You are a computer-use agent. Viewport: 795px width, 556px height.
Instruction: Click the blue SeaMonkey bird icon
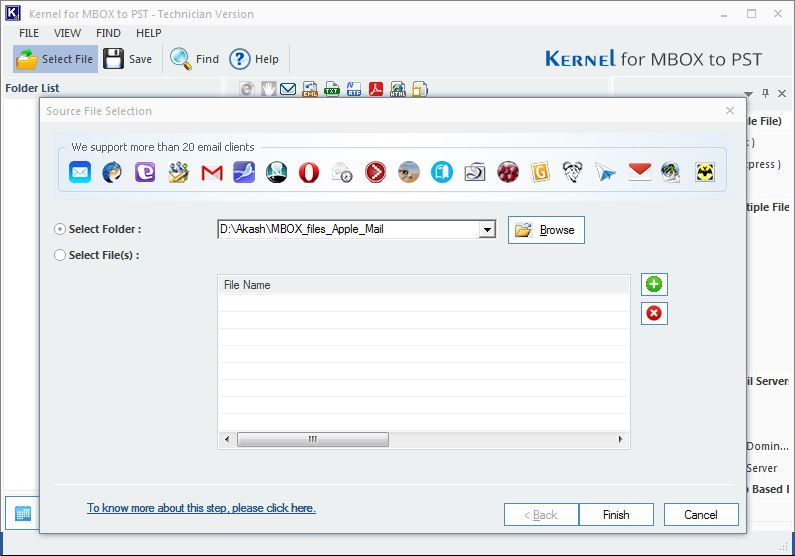pyautogui.click(x=244, y=172)
